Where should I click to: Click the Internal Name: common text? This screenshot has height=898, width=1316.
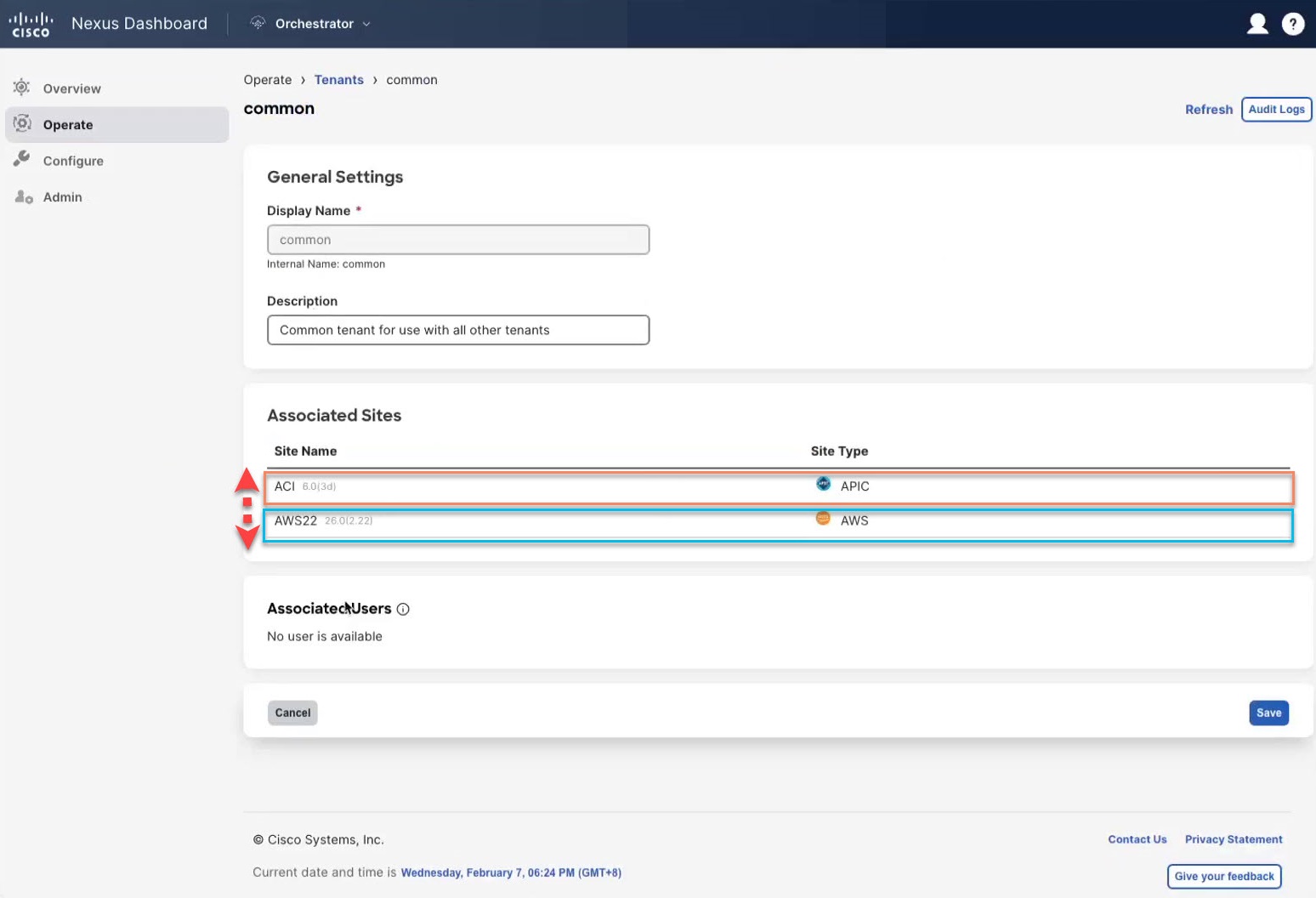326,264
